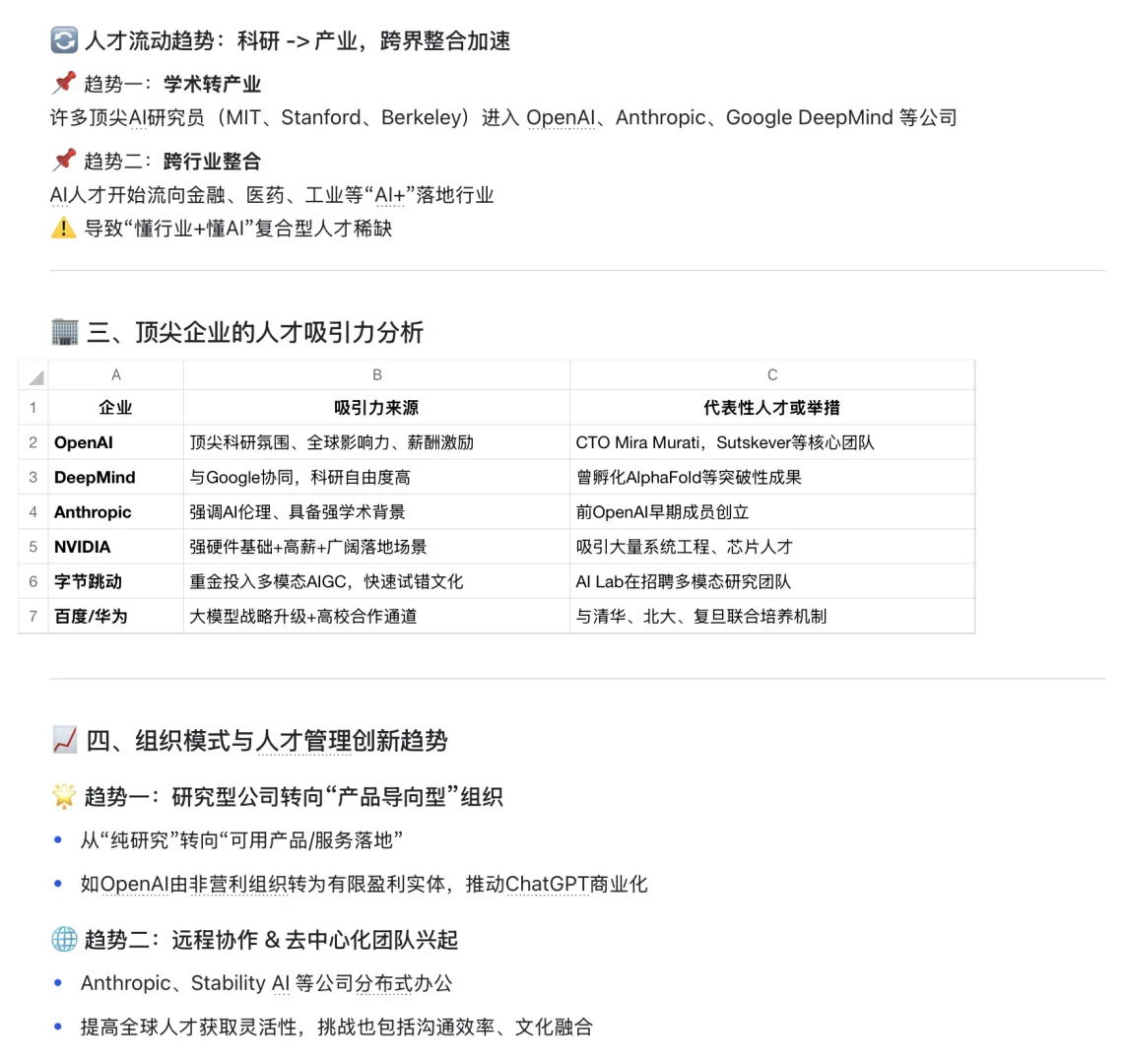Image resolution: width=1126 pixels, height=1064 pixels.
Task: Click bullet Anthropic、Stability AI 等公司分布式办公
Action: [266, 983]
